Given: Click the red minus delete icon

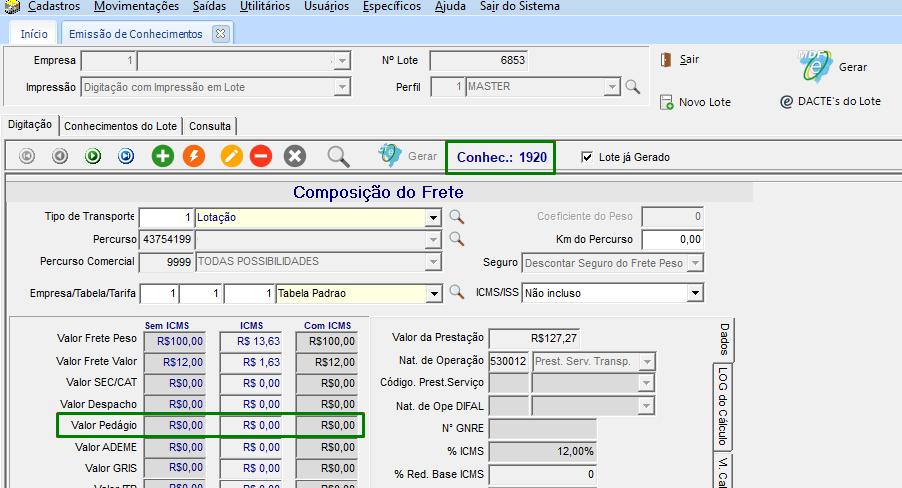Looking at the screenshot, I should [x=261, y=156].
